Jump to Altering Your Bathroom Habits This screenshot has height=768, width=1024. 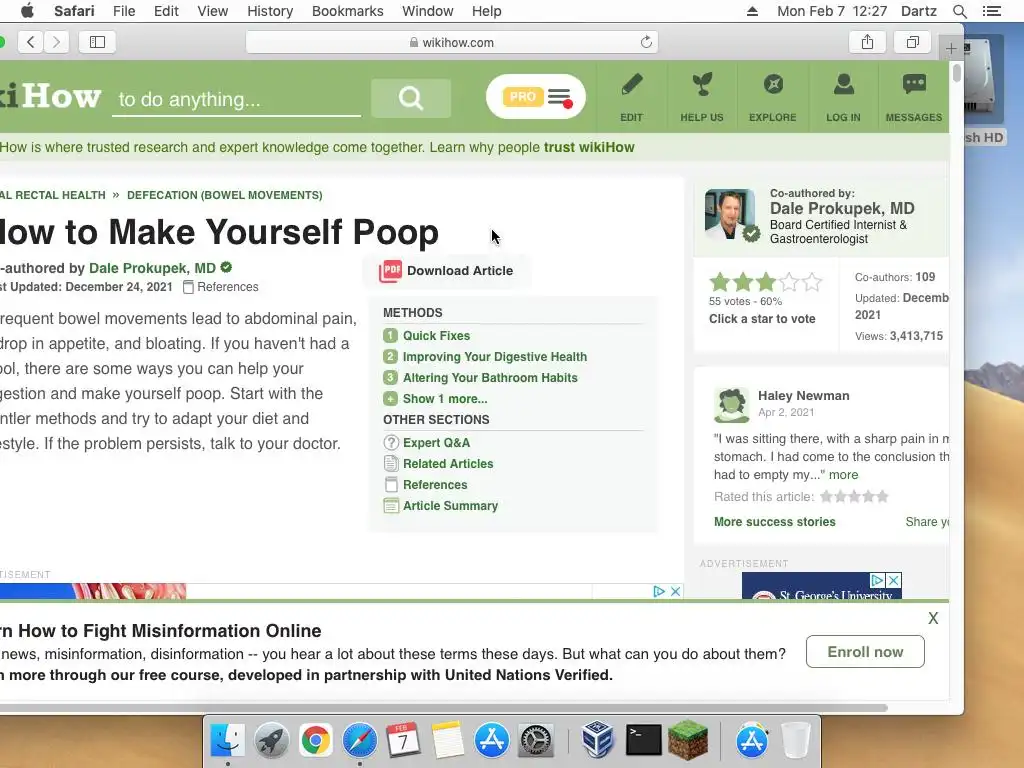490,378
